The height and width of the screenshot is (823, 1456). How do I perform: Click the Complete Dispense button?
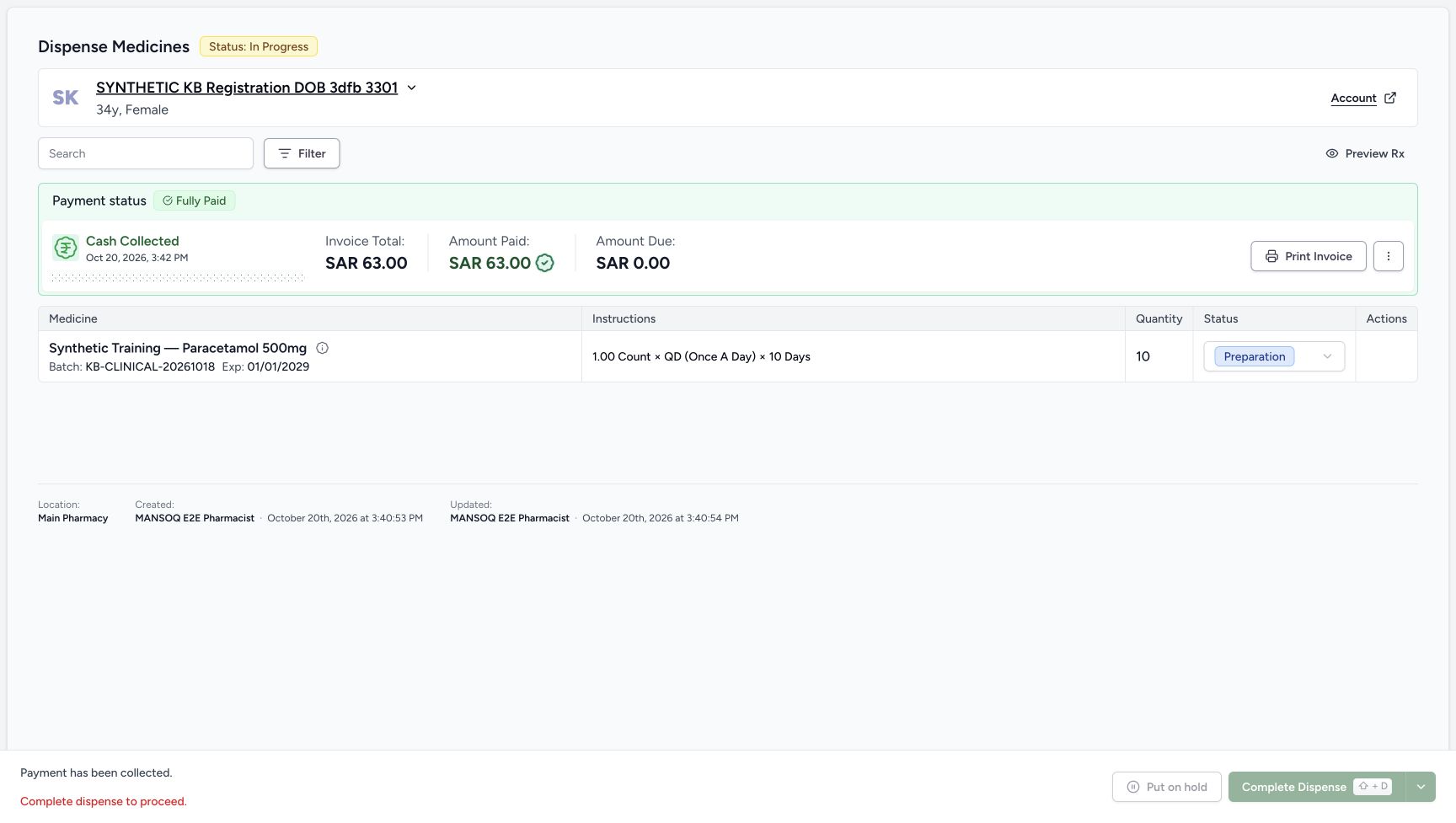coord(1317,787)
